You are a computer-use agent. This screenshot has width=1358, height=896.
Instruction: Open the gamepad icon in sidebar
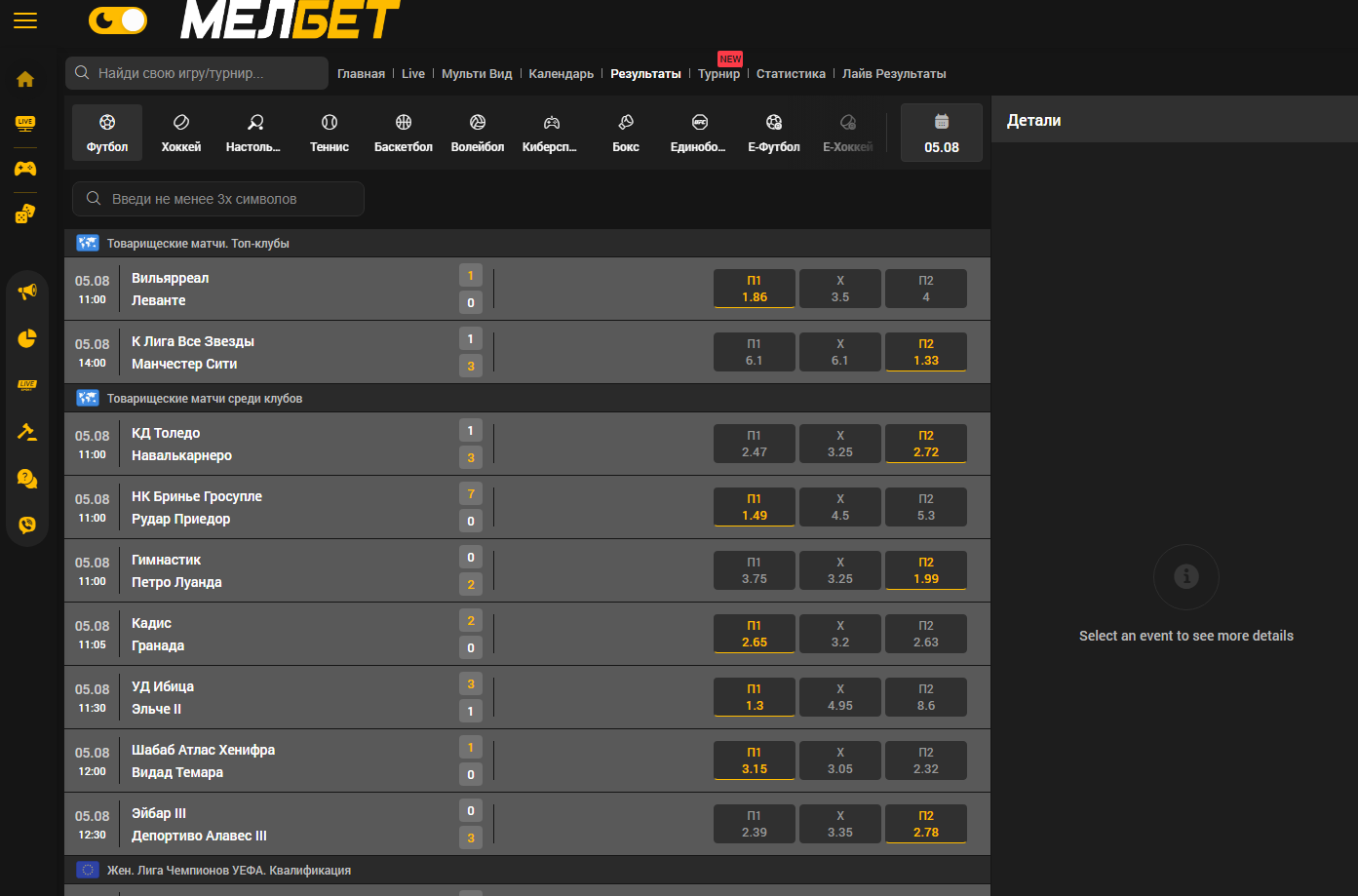coord(25,169)
